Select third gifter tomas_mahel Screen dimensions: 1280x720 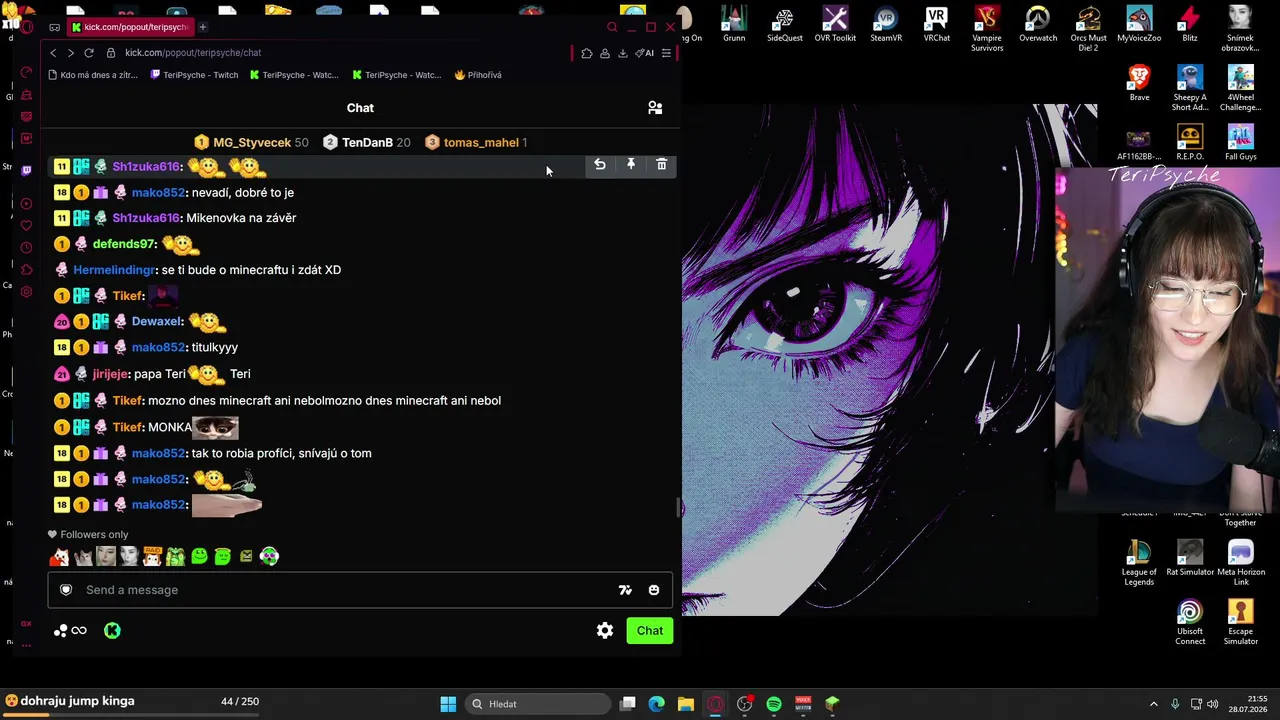(476, 143)
